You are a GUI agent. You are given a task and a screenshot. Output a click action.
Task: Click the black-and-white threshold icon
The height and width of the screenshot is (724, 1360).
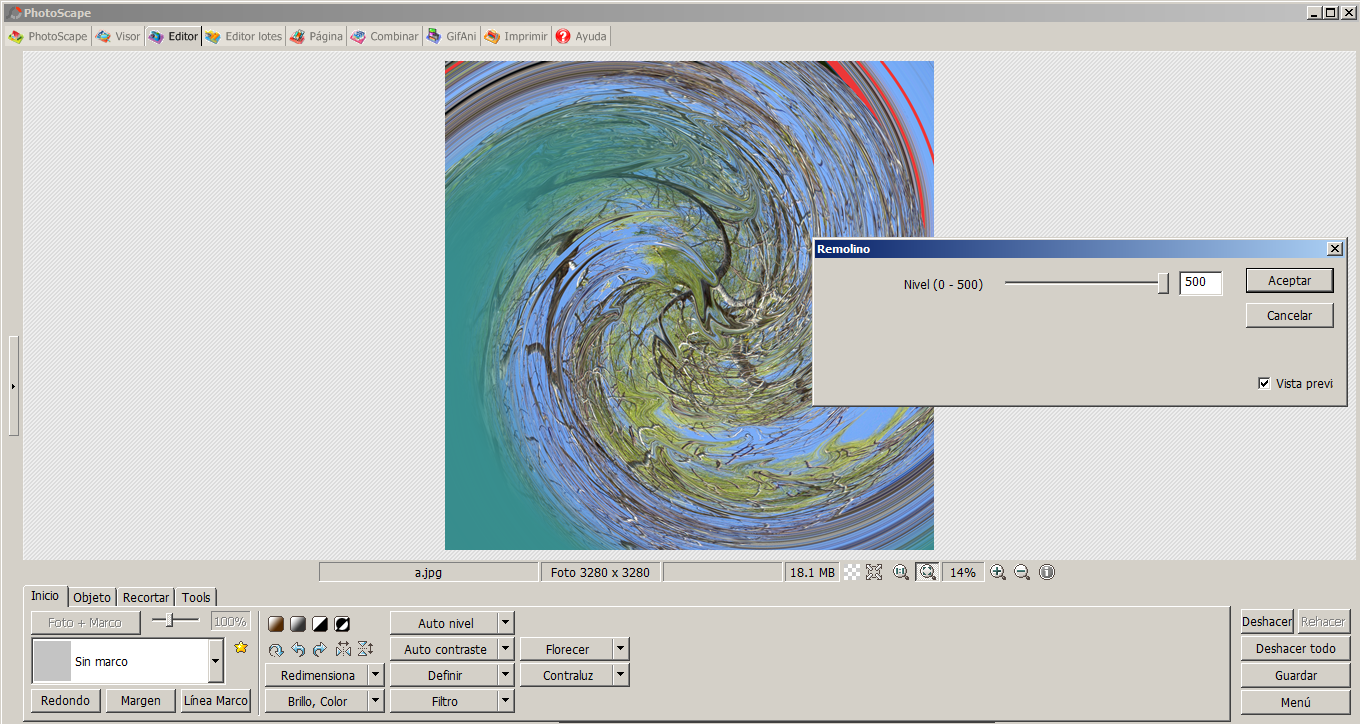tap(320, 624)
